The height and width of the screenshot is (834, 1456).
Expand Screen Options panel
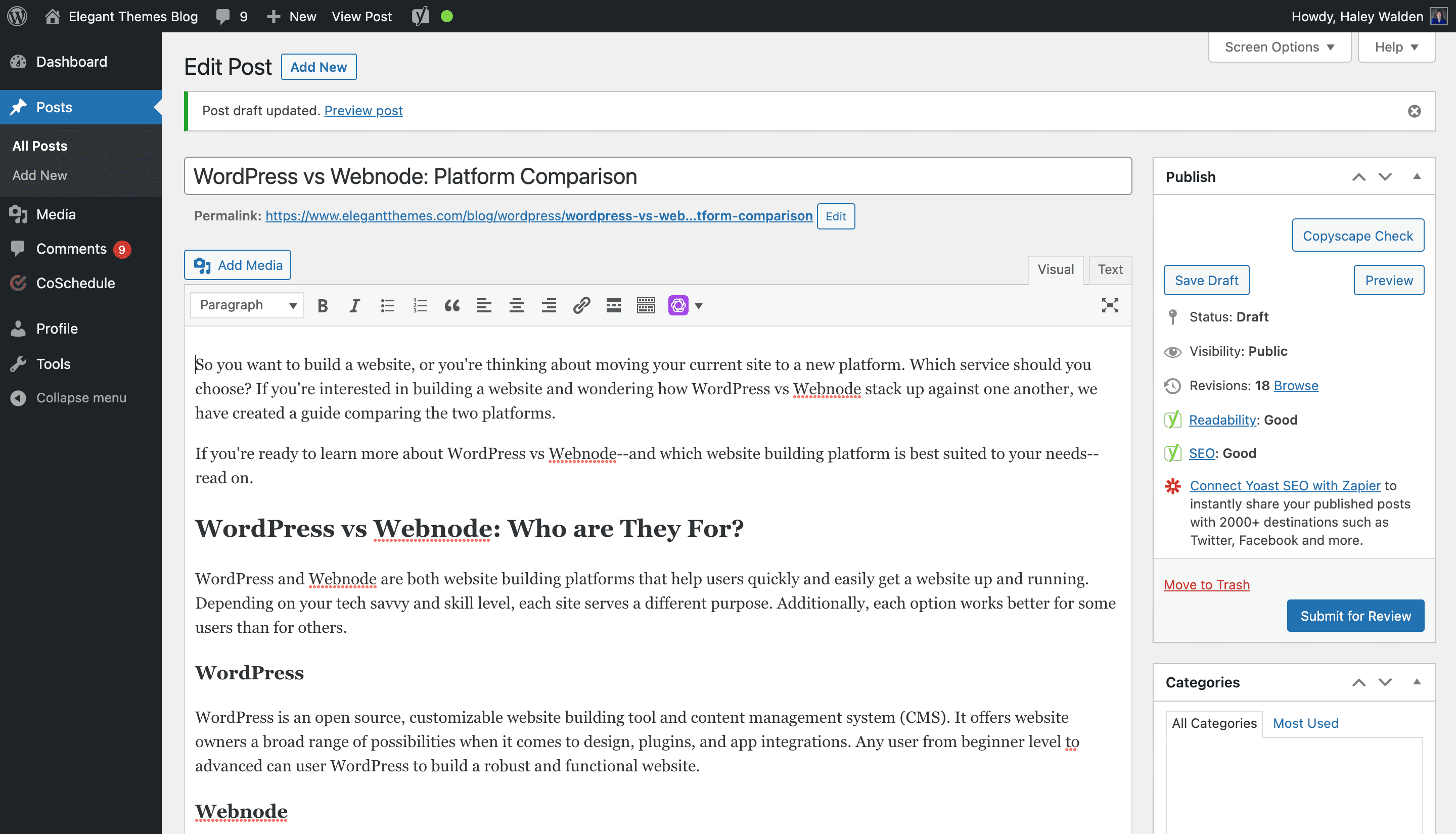click(1279, 47)
